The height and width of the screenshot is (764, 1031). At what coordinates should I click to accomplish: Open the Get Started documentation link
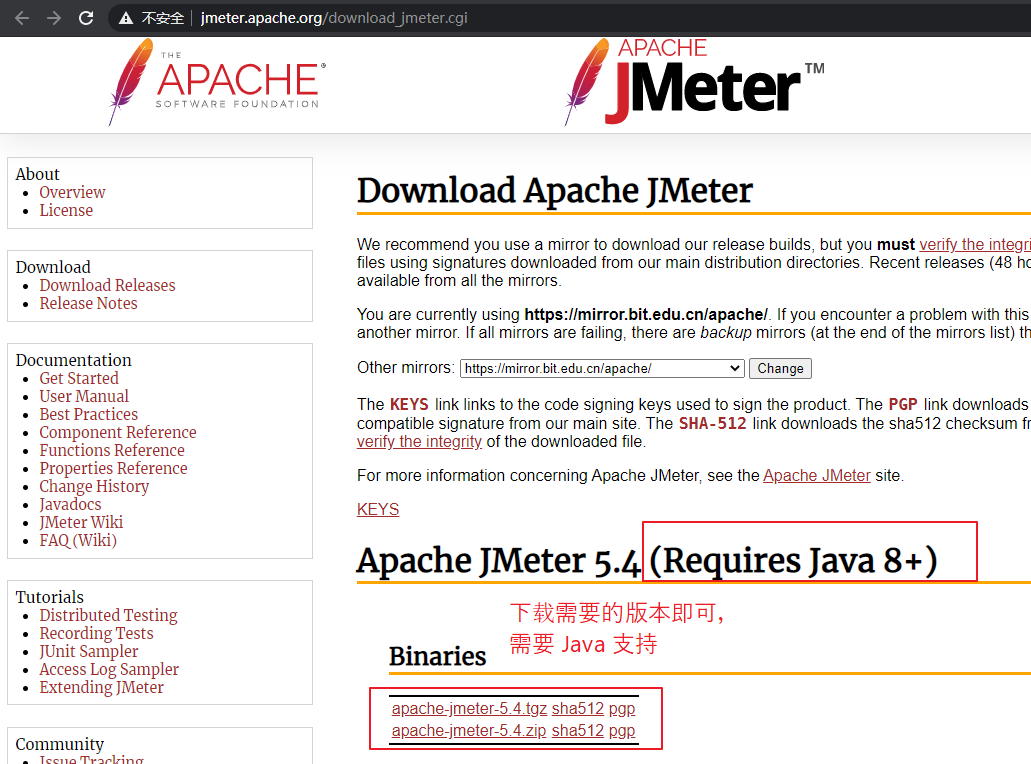79,378
